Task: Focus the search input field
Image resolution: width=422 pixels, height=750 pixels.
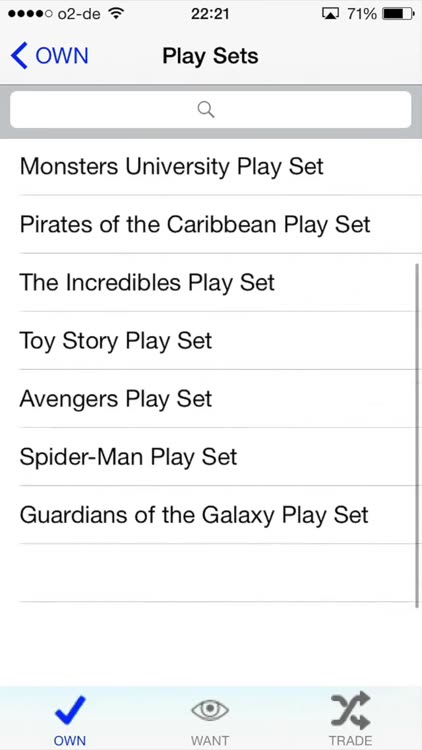Action: click(x=211, y=110)
